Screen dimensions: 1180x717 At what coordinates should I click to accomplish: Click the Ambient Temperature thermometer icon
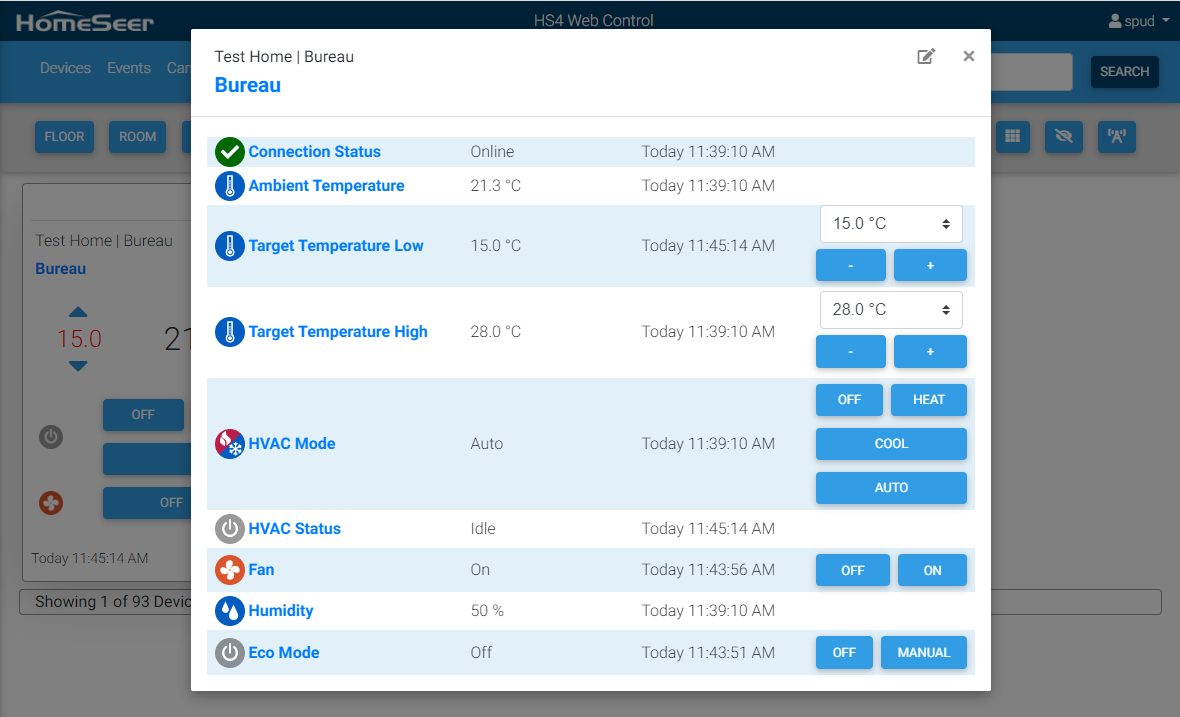(x=230, y=186)
